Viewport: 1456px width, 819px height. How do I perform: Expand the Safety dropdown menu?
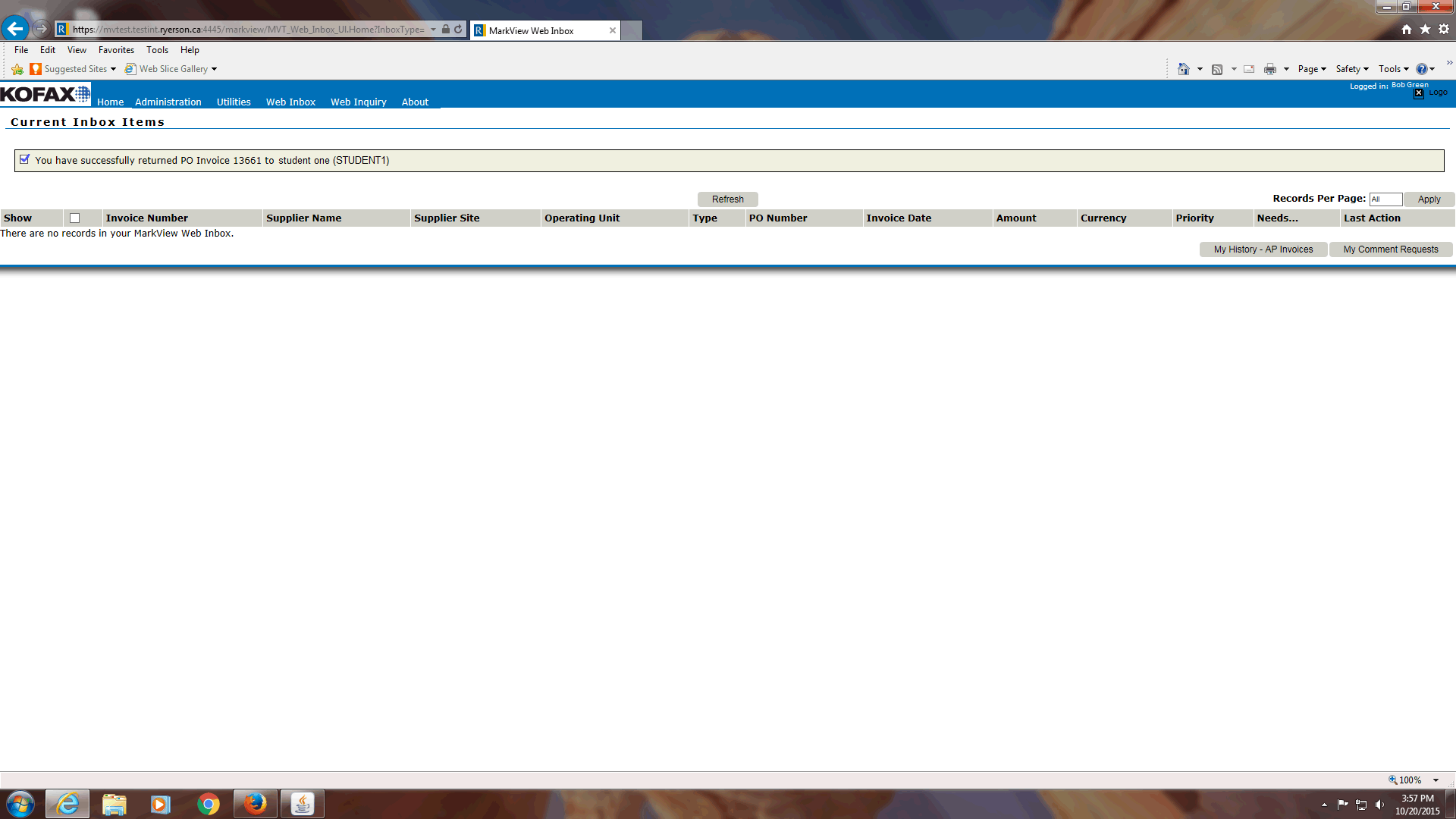coord(1351,69)
